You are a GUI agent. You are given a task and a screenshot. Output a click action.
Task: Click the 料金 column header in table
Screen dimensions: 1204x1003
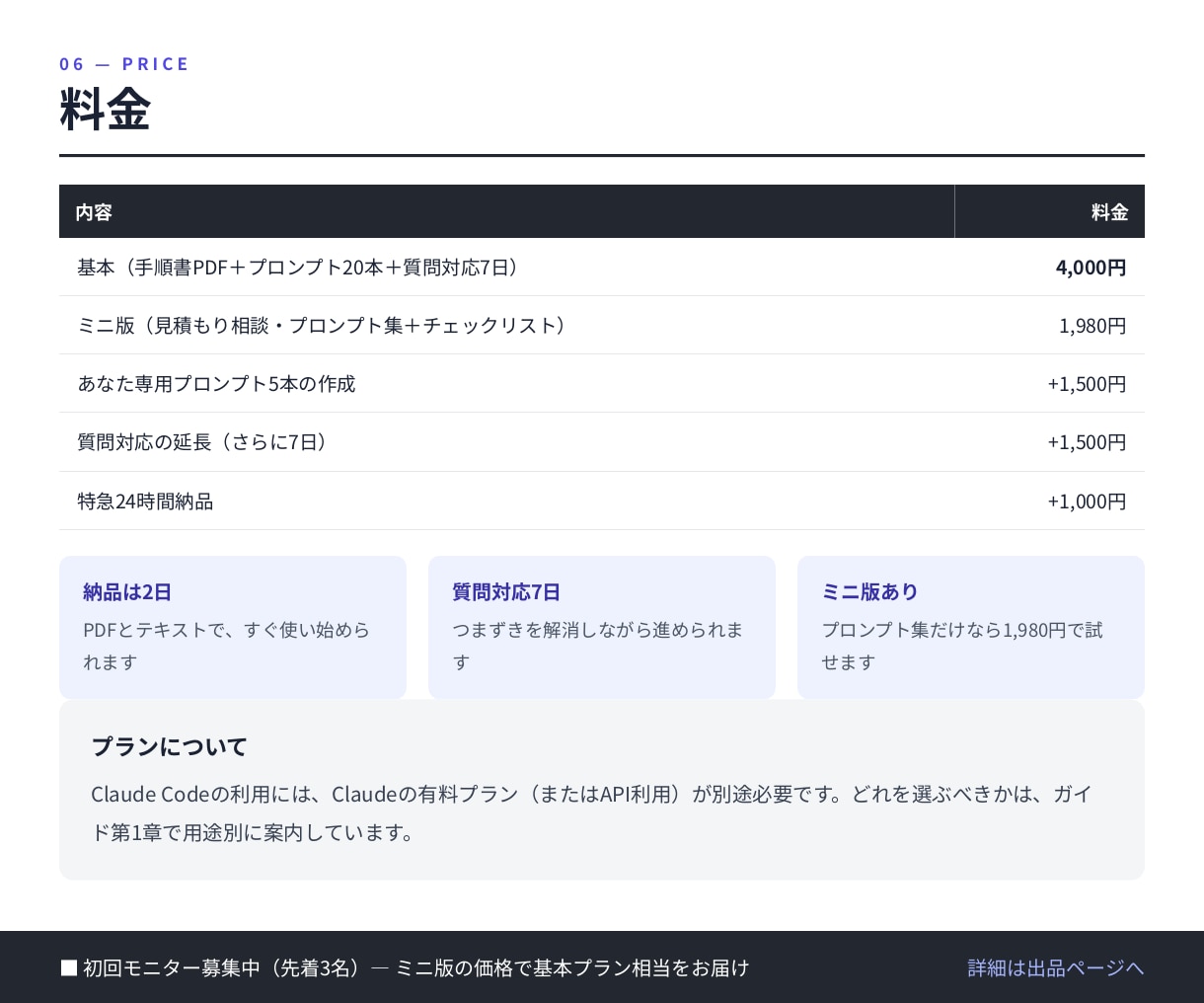click(x=1109, y=212)
